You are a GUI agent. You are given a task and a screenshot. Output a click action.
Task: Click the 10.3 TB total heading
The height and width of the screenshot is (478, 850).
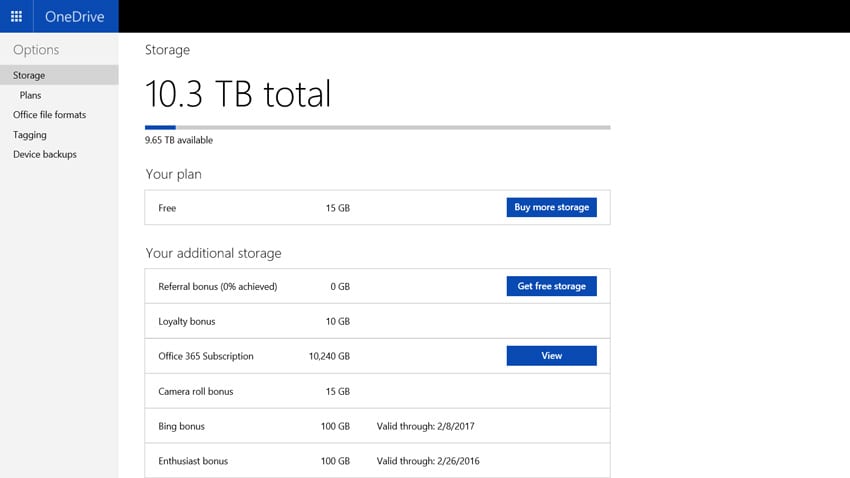coord(238,94)
